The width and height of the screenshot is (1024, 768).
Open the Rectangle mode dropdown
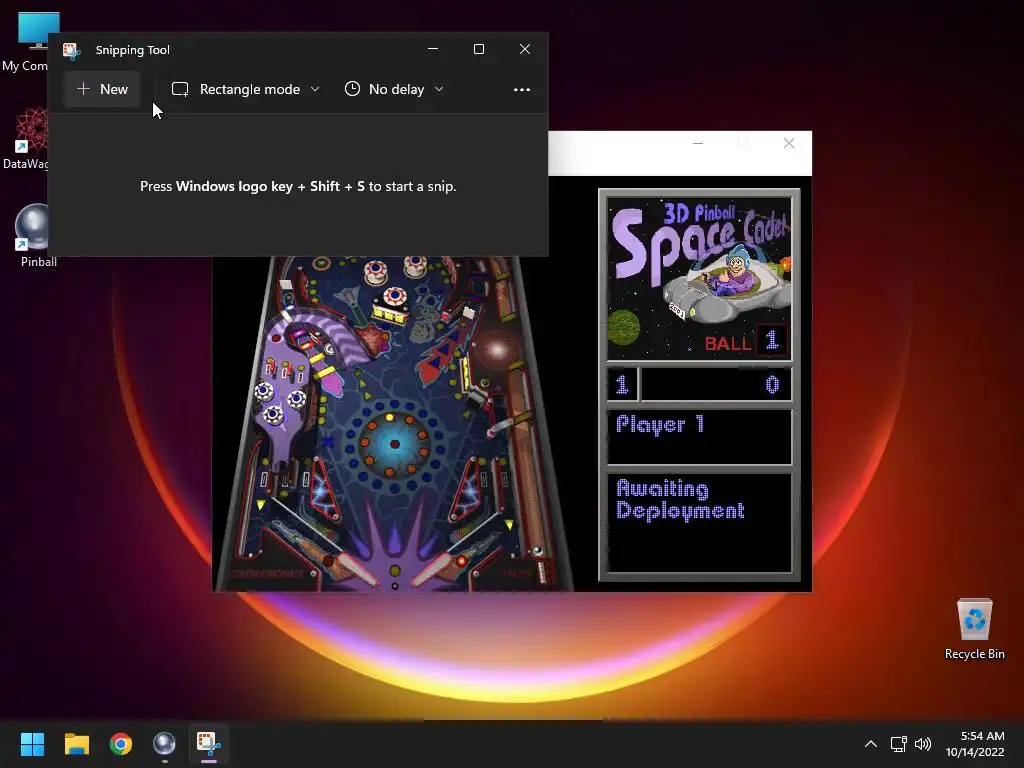point(246,89)
